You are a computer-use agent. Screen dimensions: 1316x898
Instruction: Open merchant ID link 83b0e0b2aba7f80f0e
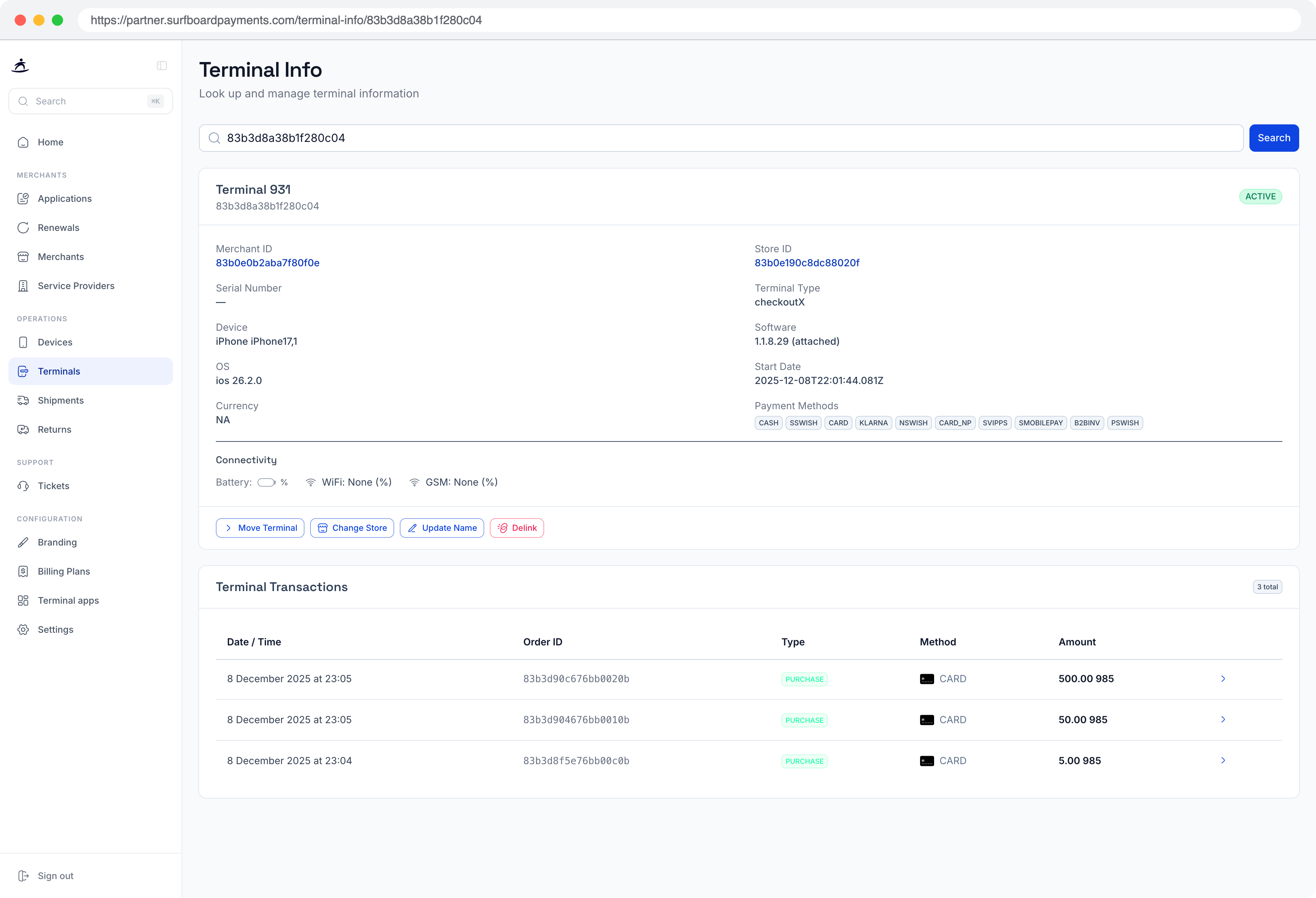(x=267, y=263)
